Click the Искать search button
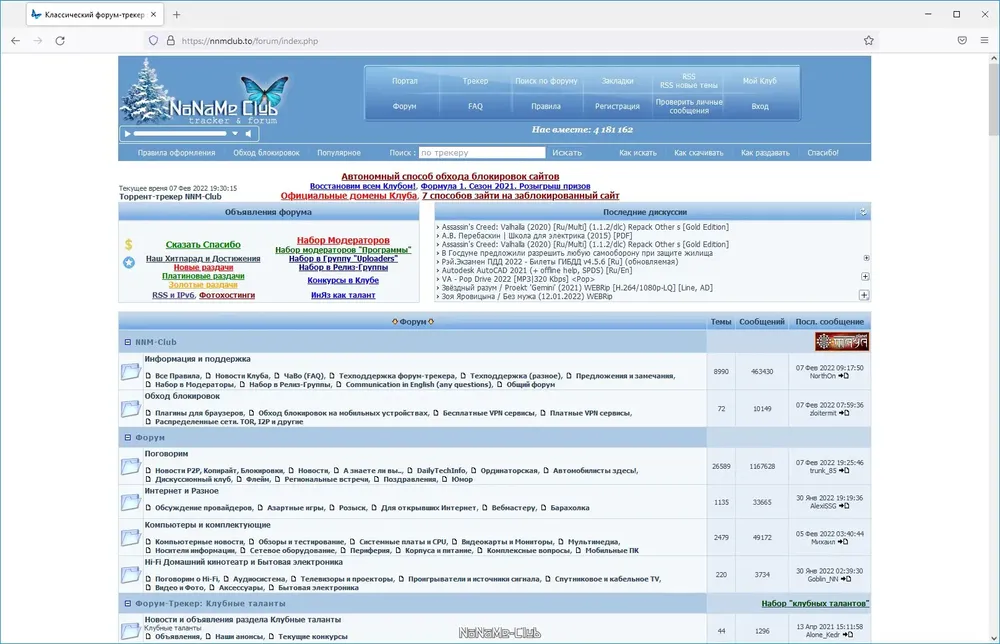The height and width of the screenshot is (644, 1000). click(567, 153)
